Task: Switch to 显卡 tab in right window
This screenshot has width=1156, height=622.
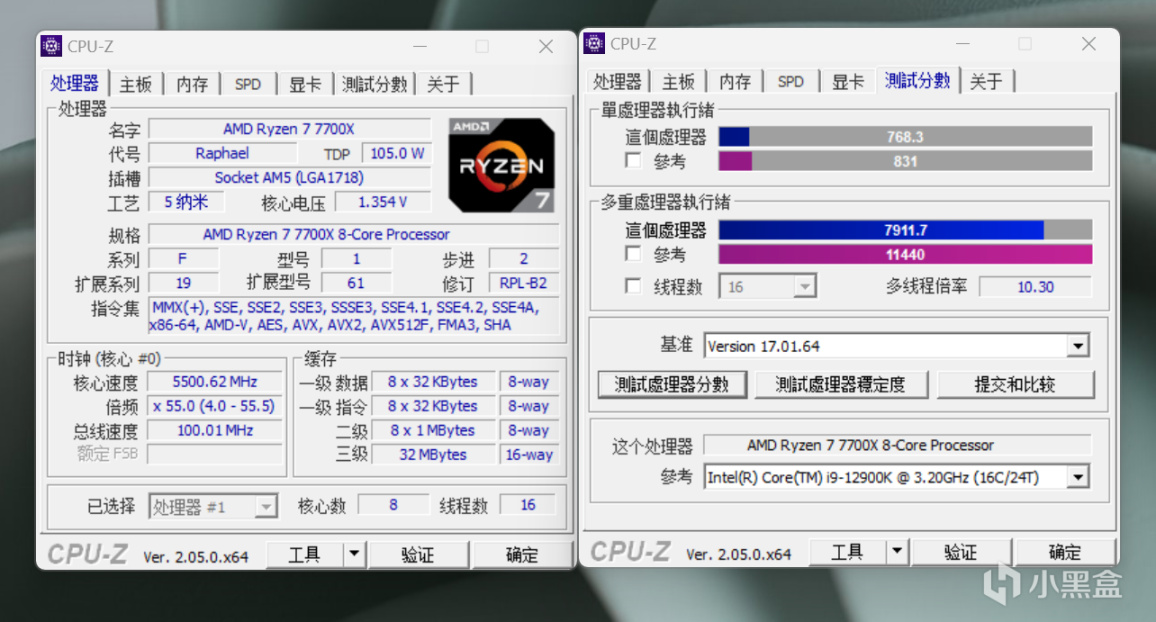Action: click(847, 81)
